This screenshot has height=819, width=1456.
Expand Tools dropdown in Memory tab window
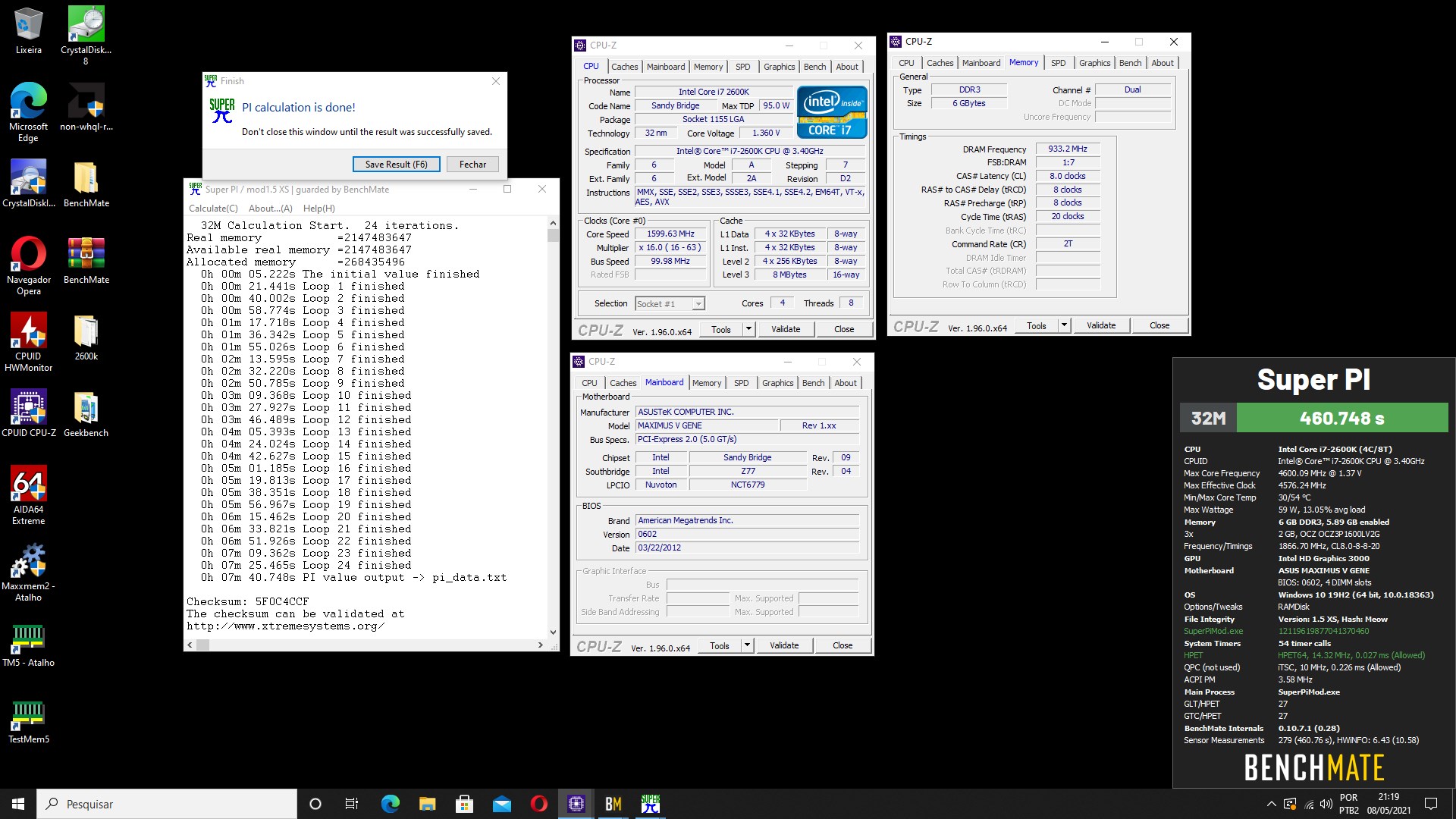[1064, 325]
